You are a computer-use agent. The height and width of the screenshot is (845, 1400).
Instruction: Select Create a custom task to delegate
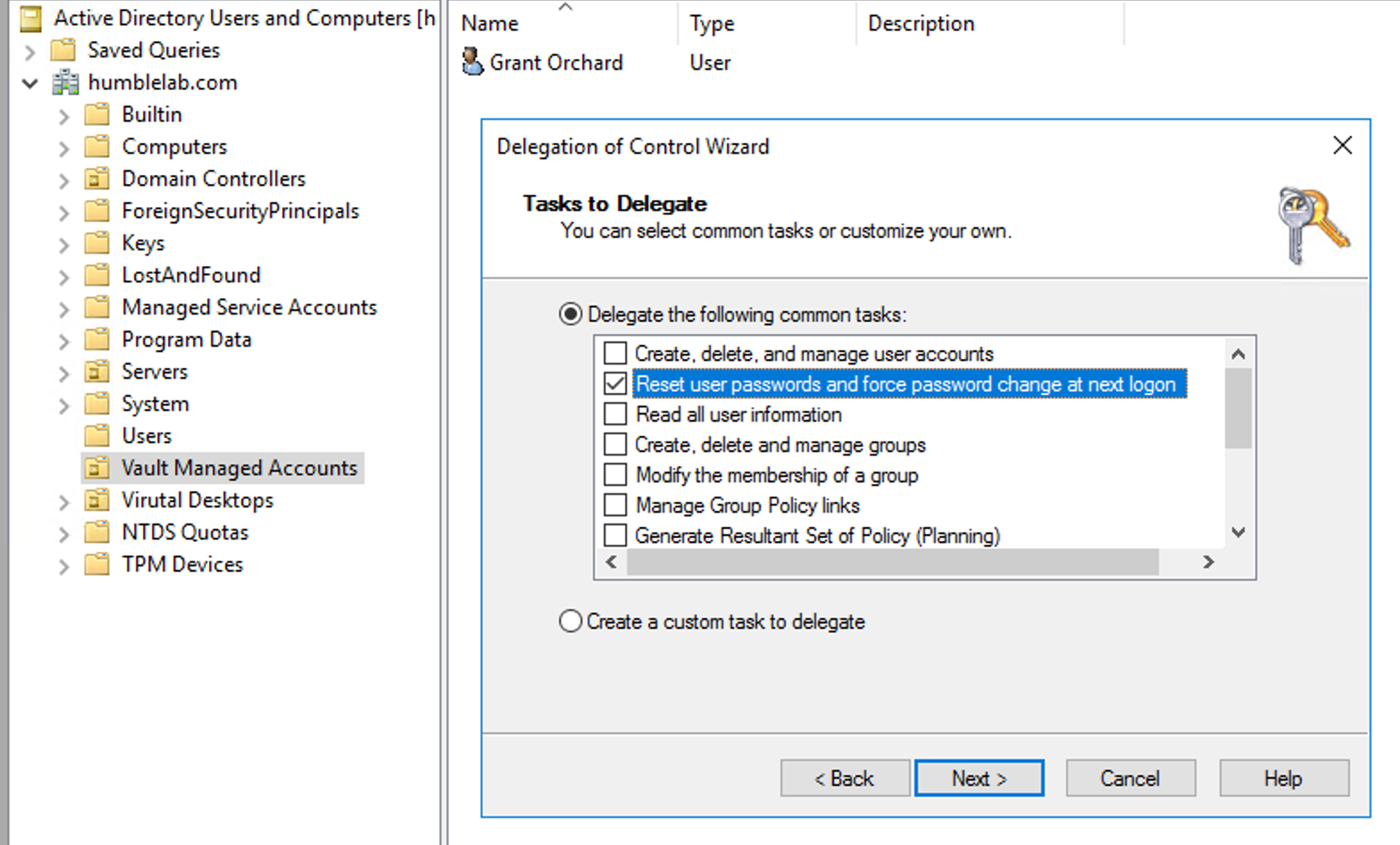[x=571, y=621]
